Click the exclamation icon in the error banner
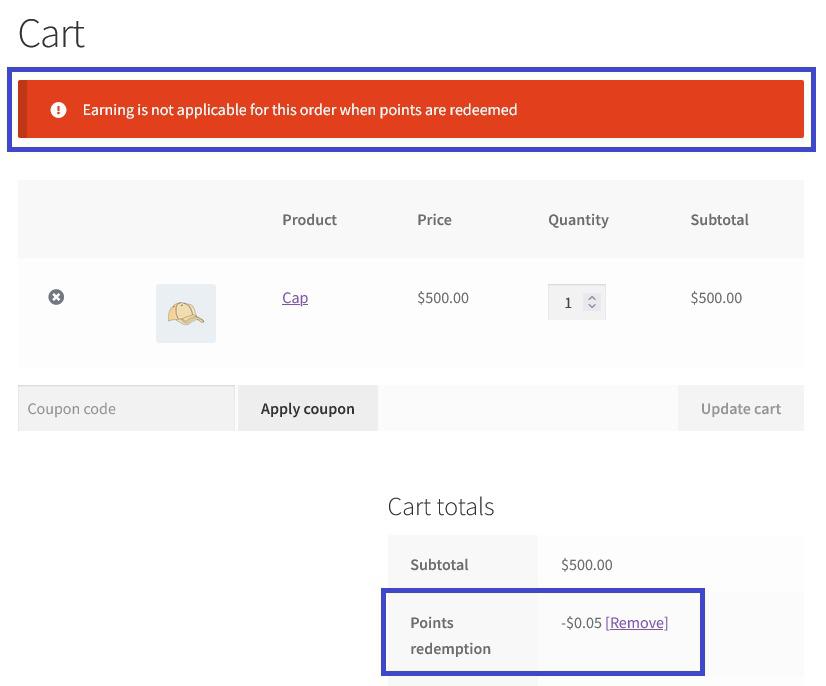 click(58, 110)
